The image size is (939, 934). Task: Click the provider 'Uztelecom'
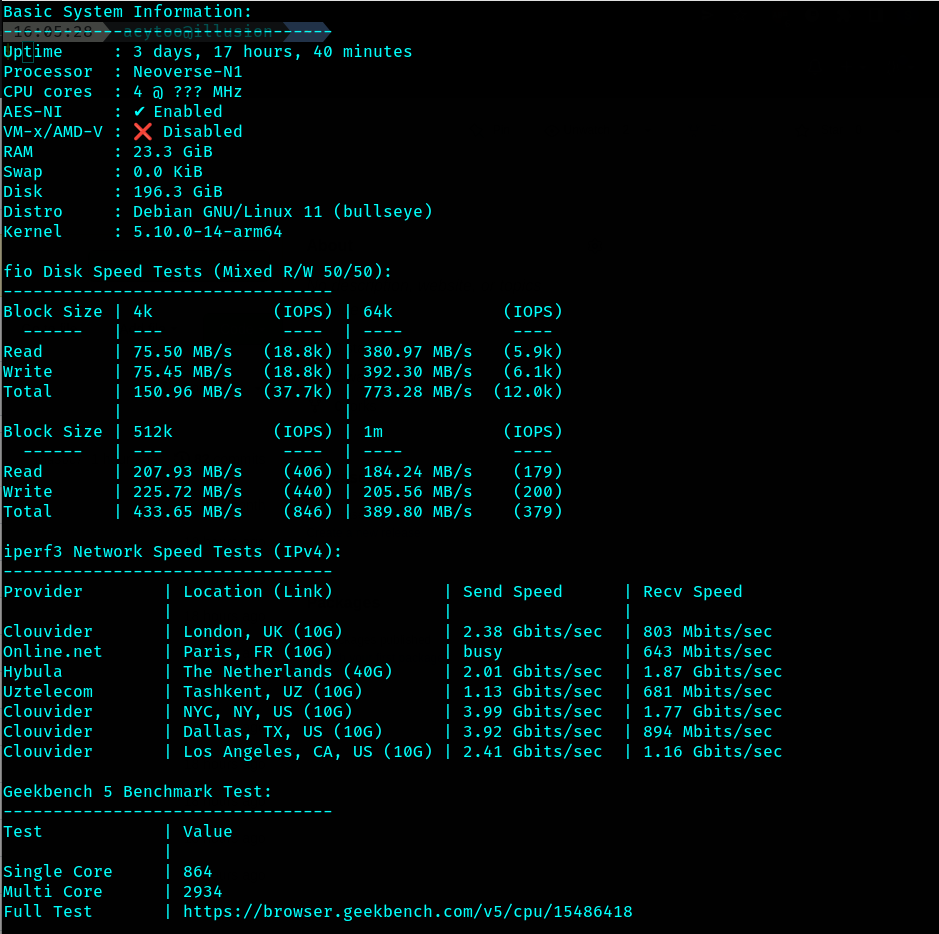[48, 692]
